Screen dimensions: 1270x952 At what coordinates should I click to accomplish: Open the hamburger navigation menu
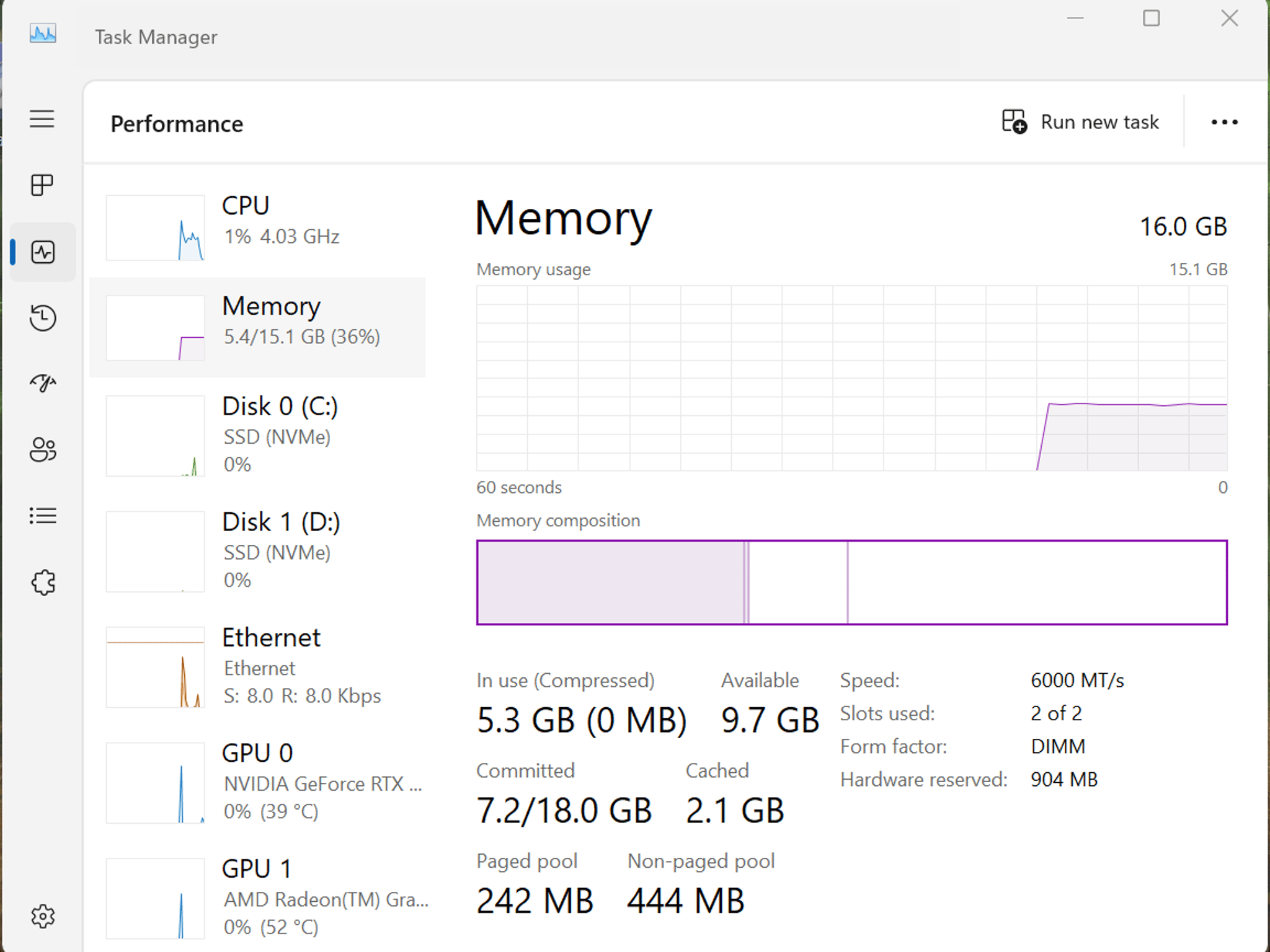(x=42, y=118)
